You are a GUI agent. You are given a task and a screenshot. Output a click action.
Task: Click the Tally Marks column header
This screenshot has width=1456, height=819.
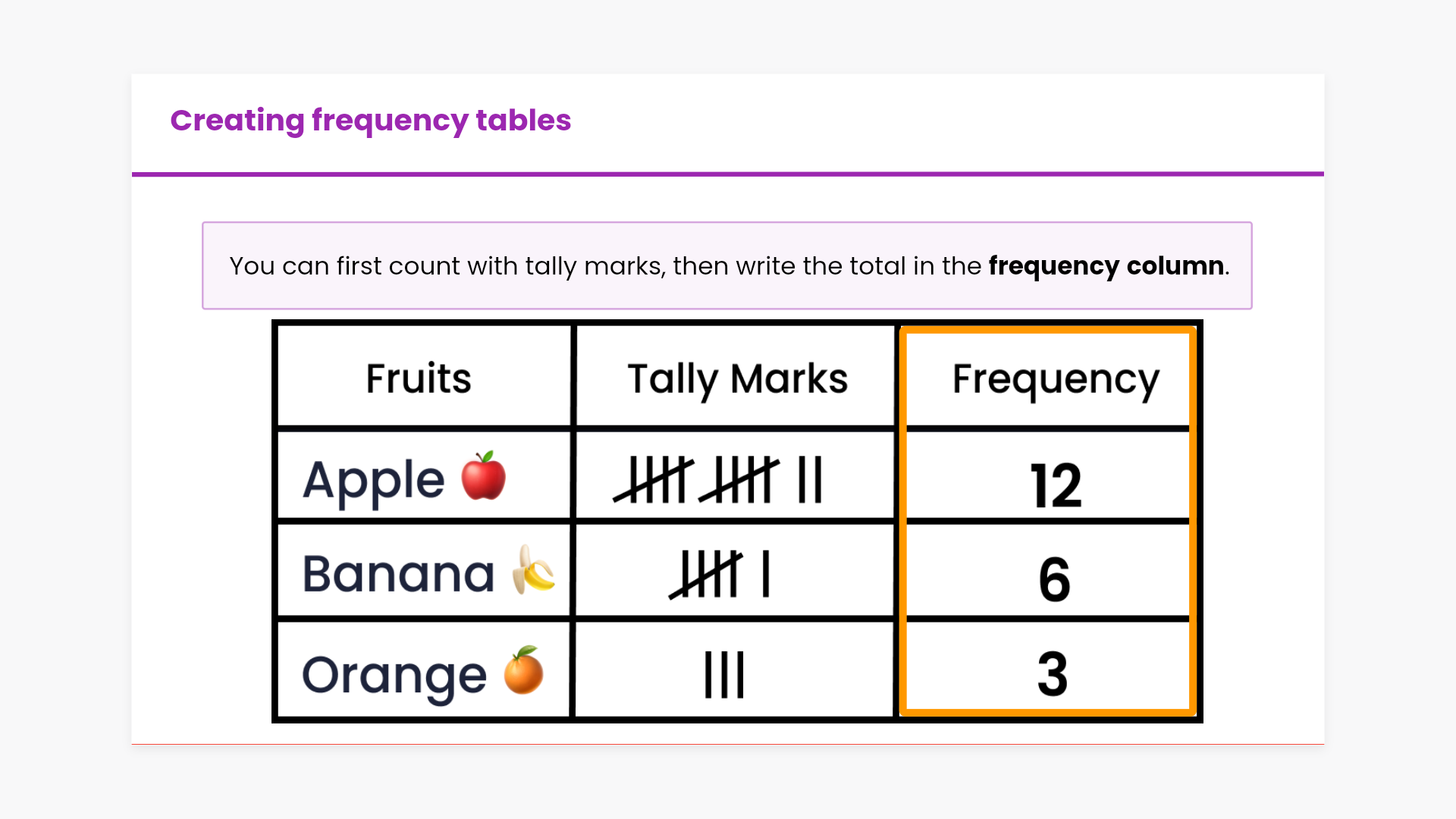coord(737,378)
